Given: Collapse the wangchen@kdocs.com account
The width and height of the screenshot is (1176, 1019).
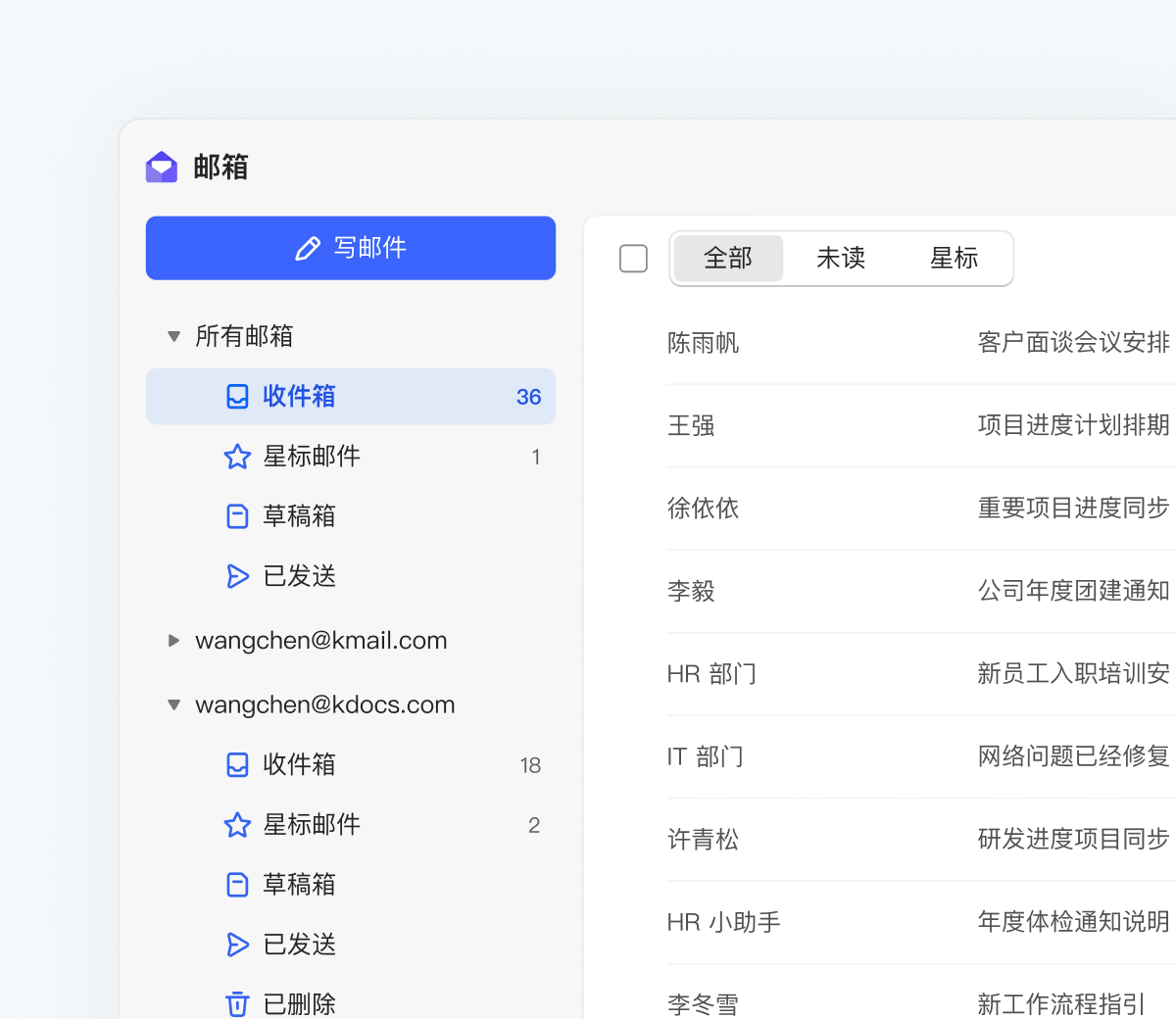Looking at the screenshot, I should click(173, 704).
